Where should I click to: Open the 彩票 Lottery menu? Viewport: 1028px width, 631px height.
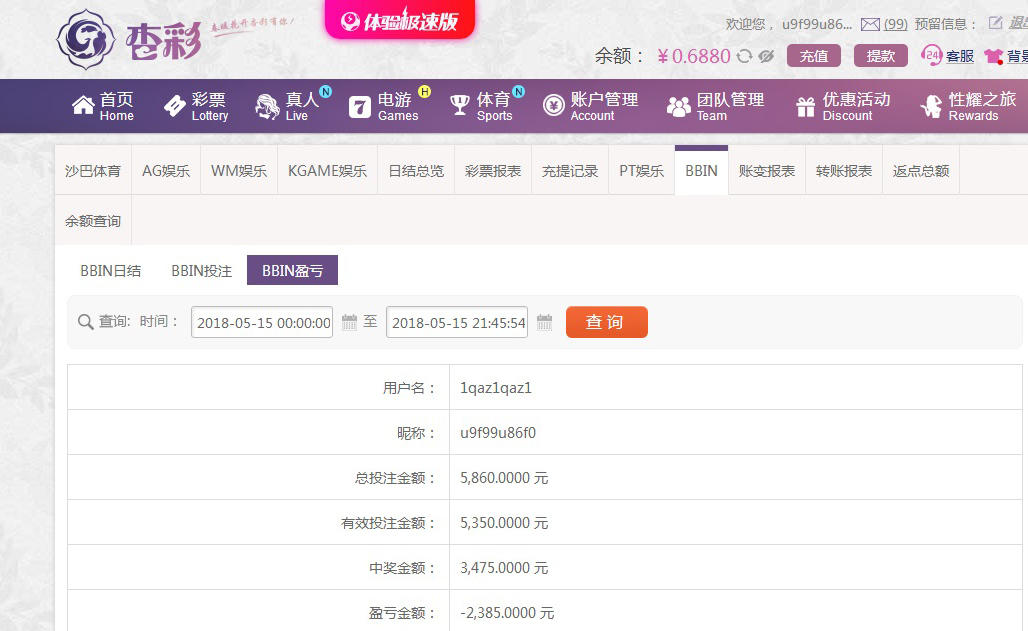coord(195,106)
